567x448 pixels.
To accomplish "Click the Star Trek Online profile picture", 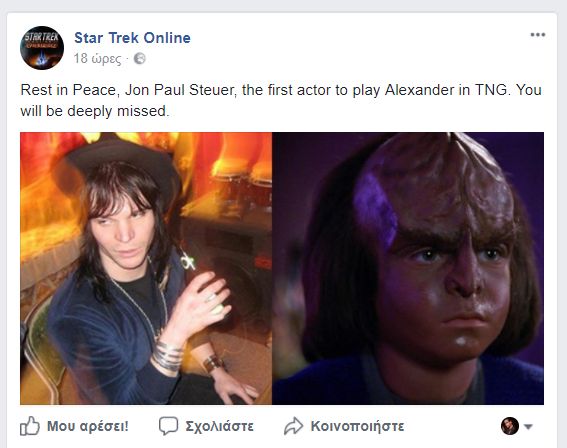I will (42, 48).
